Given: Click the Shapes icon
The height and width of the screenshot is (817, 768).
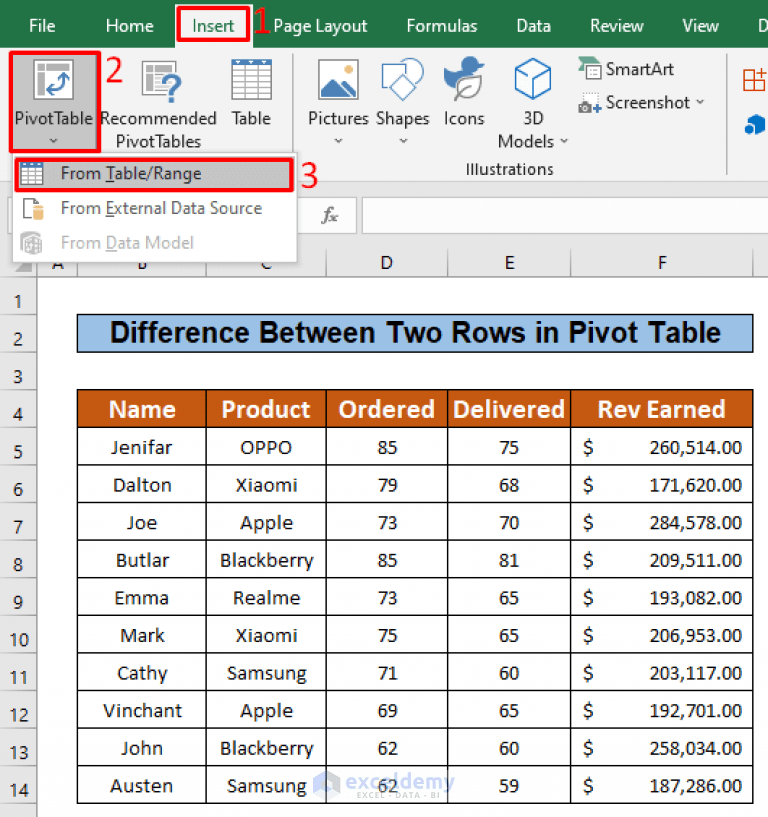Looking at the screenshot, I should [402, 79].
